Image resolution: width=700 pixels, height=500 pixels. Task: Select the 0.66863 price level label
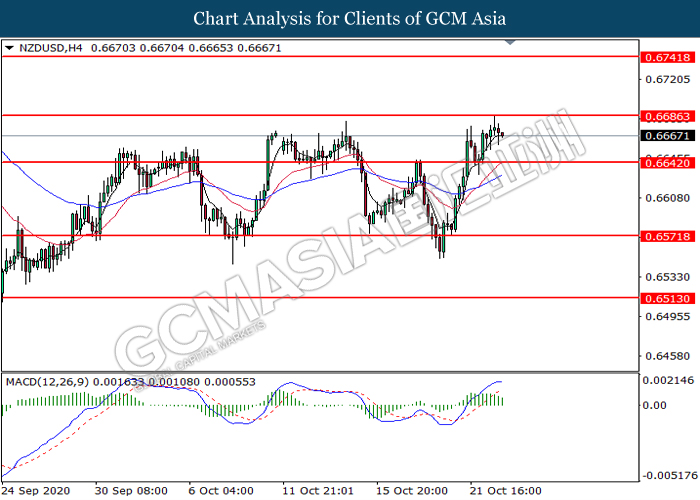pyautogui.click(x=667, y=116)
